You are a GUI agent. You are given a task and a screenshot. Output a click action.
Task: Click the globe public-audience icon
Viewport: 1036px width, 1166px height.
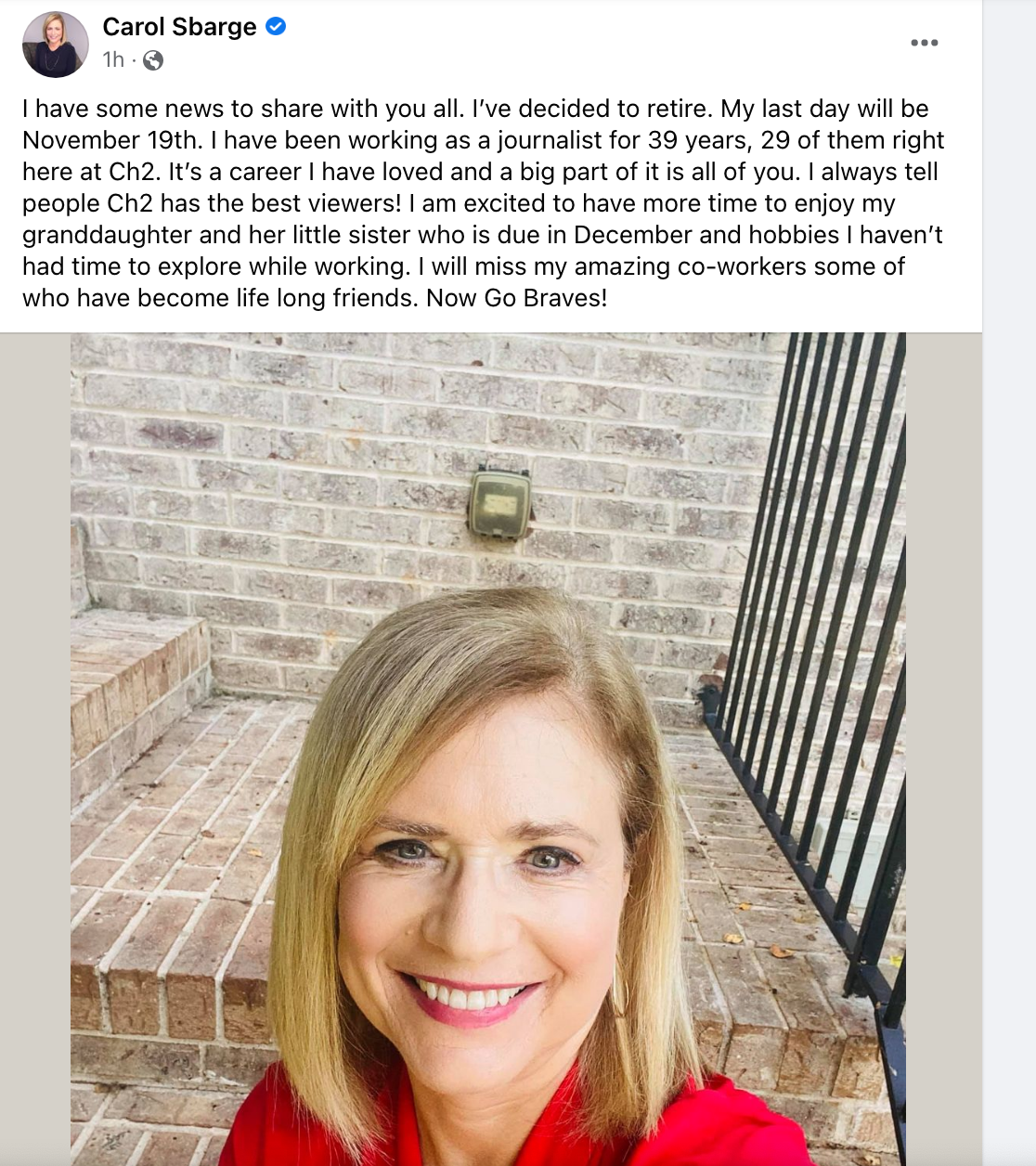coord(153,60)
